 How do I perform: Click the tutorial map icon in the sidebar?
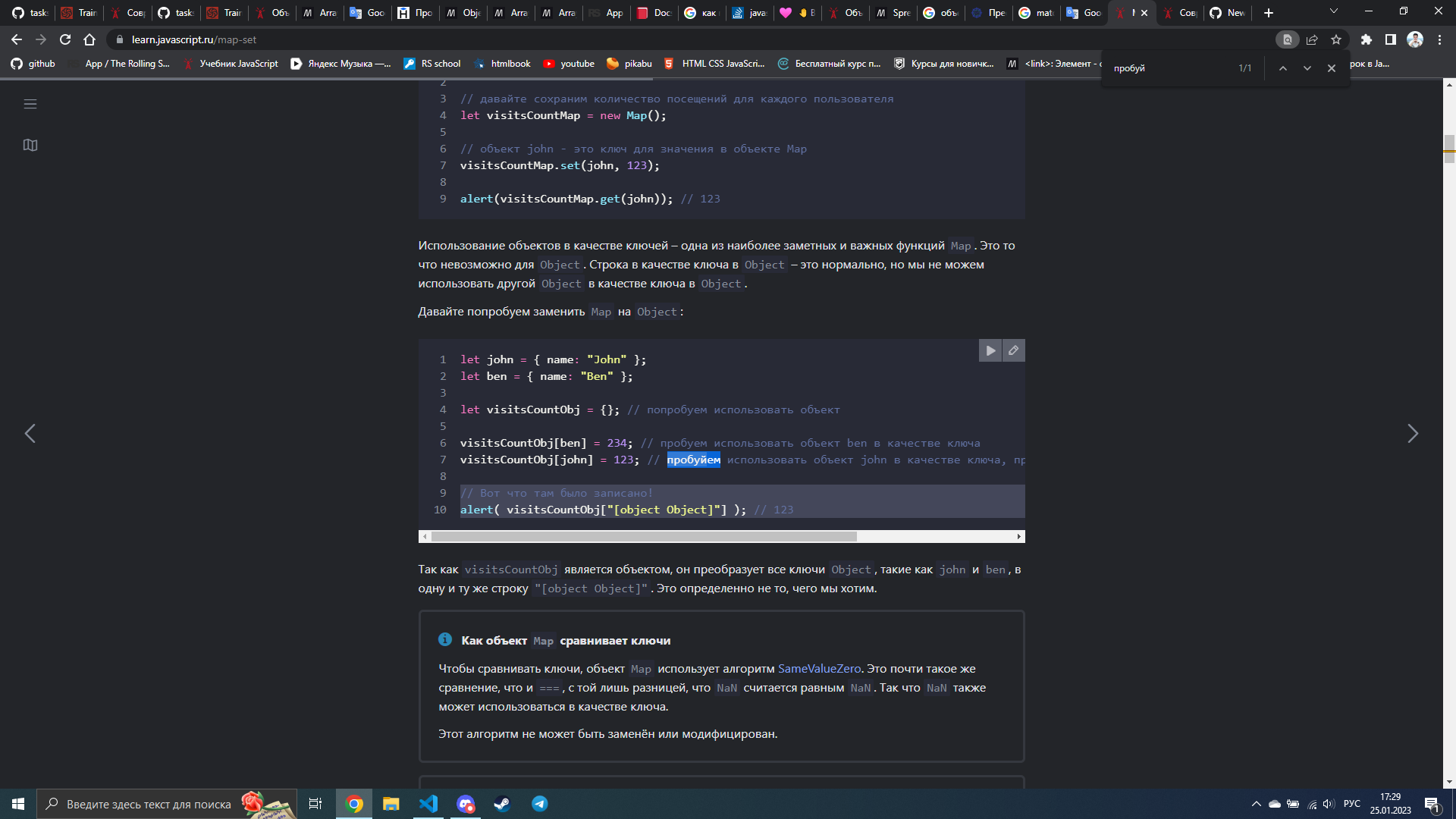(30, 145)
